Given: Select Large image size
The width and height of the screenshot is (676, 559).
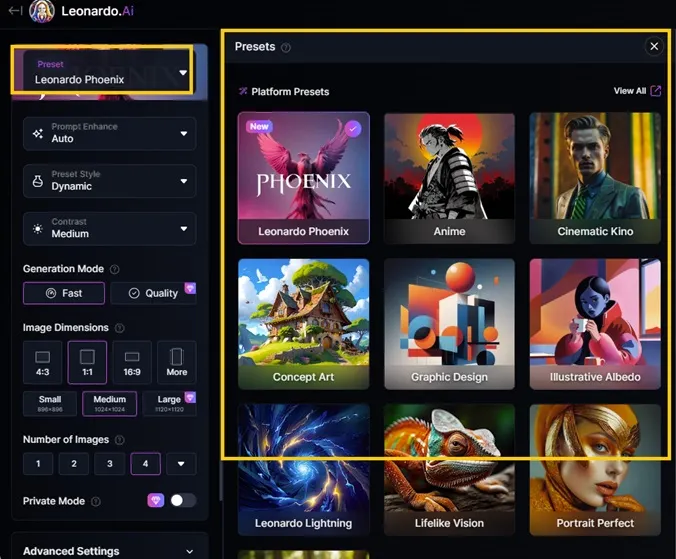Looking at the screenshot, I should tap(169, 403).
